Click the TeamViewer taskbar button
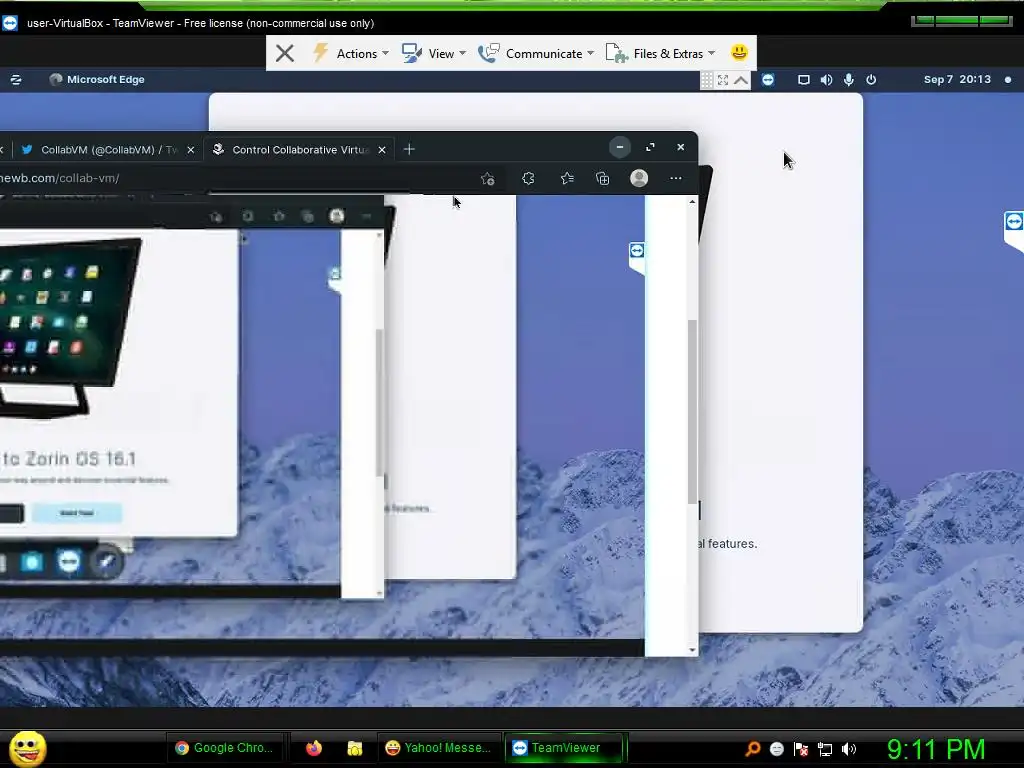The height and width of the screenshot is (768, 1024). coord(564,748)
